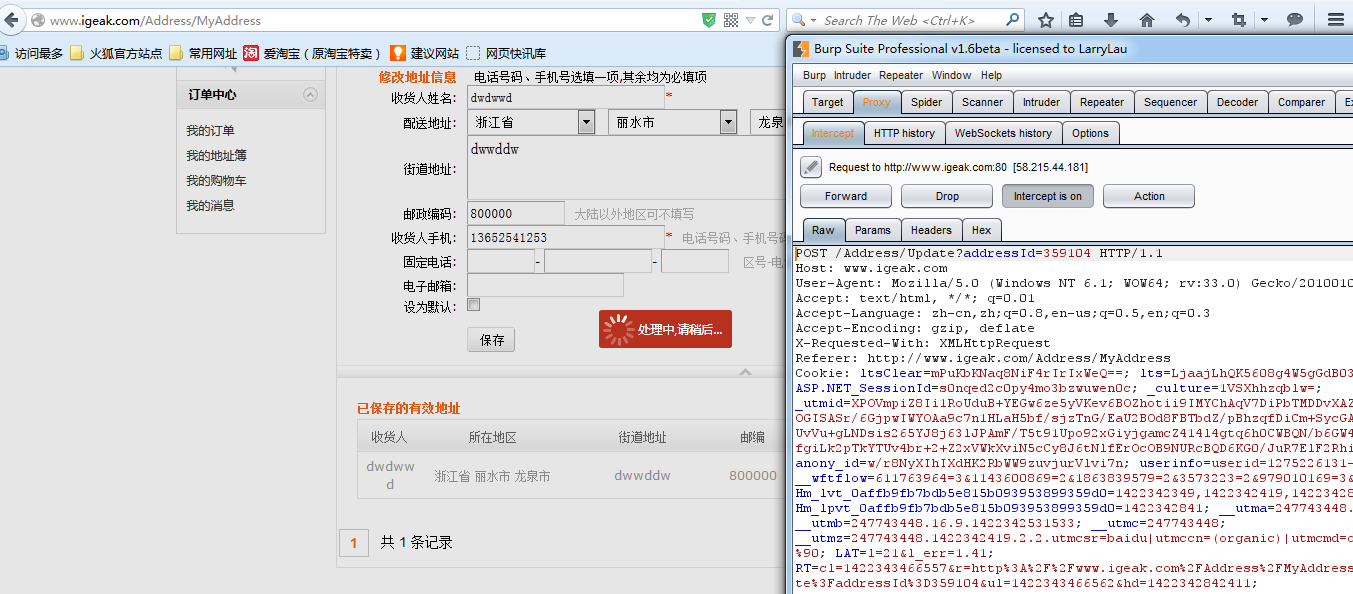
Task: Open the Burp menu in Burp Suite
Action: pyautogui.click(x=814, y=75)
